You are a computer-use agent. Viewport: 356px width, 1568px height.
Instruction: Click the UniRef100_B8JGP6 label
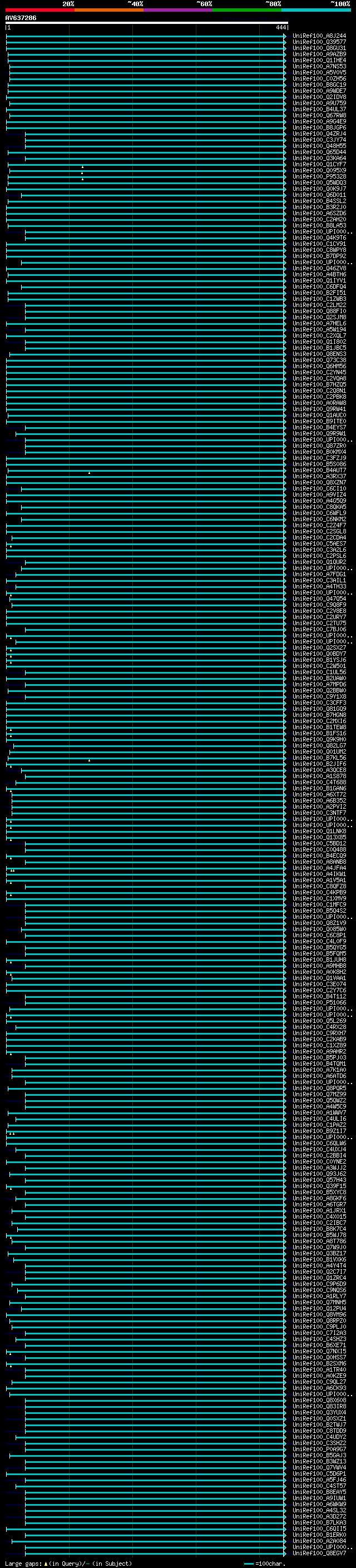[x=319, y=128]
